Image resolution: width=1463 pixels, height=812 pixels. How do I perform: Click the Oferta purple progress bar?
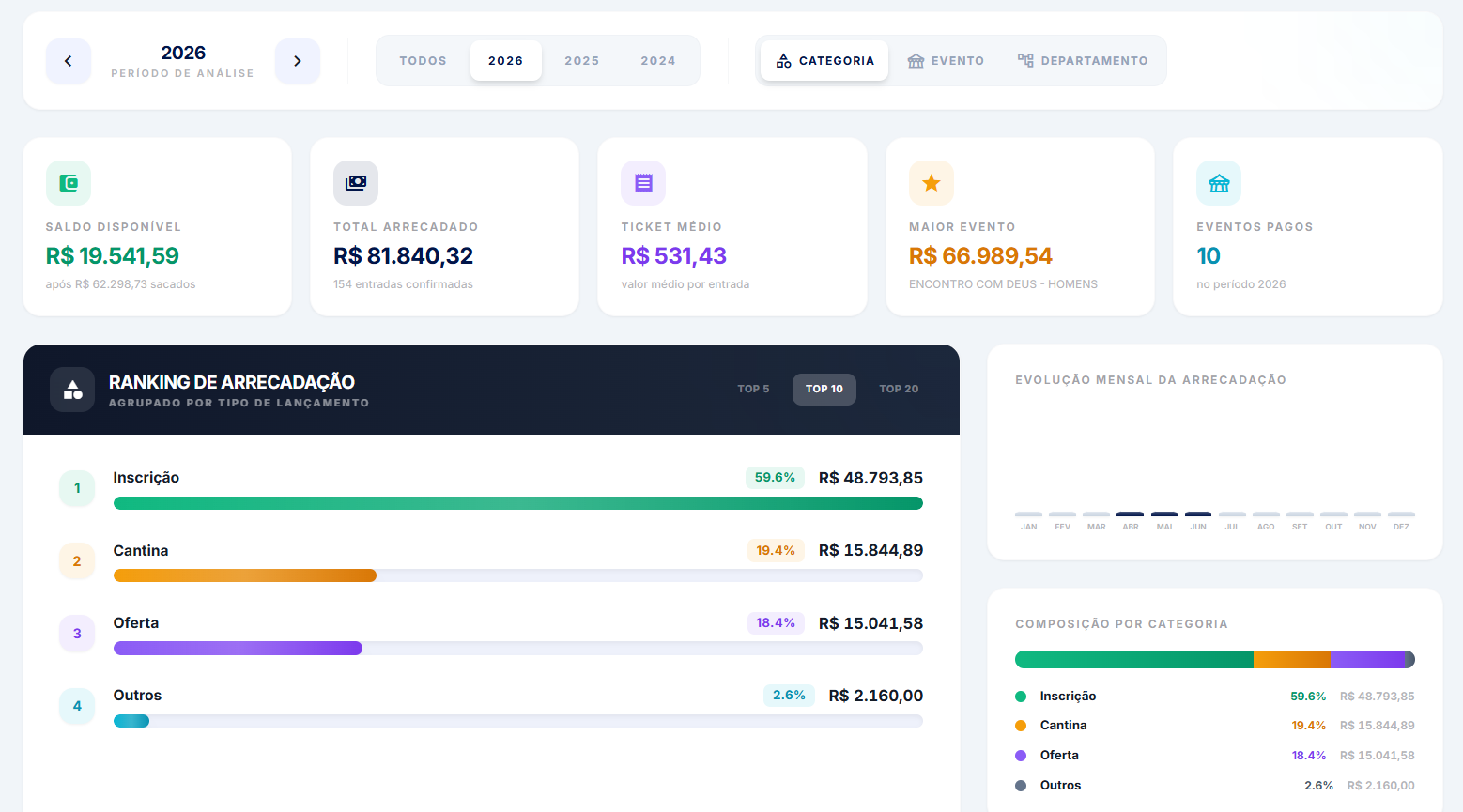click(238, 648)
